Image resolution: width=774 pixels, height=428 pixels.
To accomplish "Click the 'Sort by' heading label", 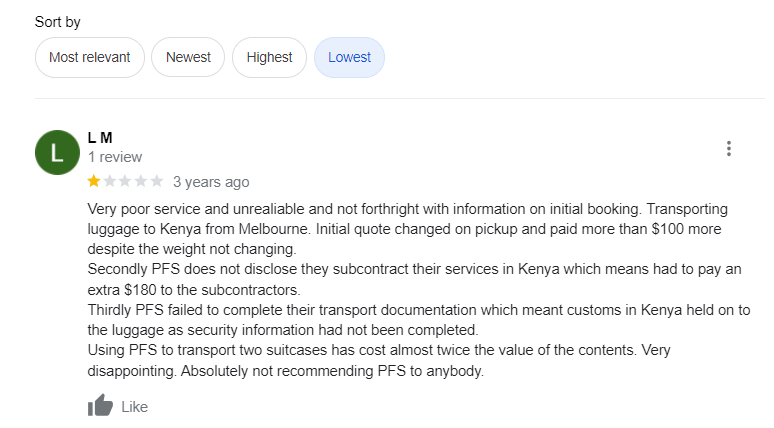I will (58, 22).
